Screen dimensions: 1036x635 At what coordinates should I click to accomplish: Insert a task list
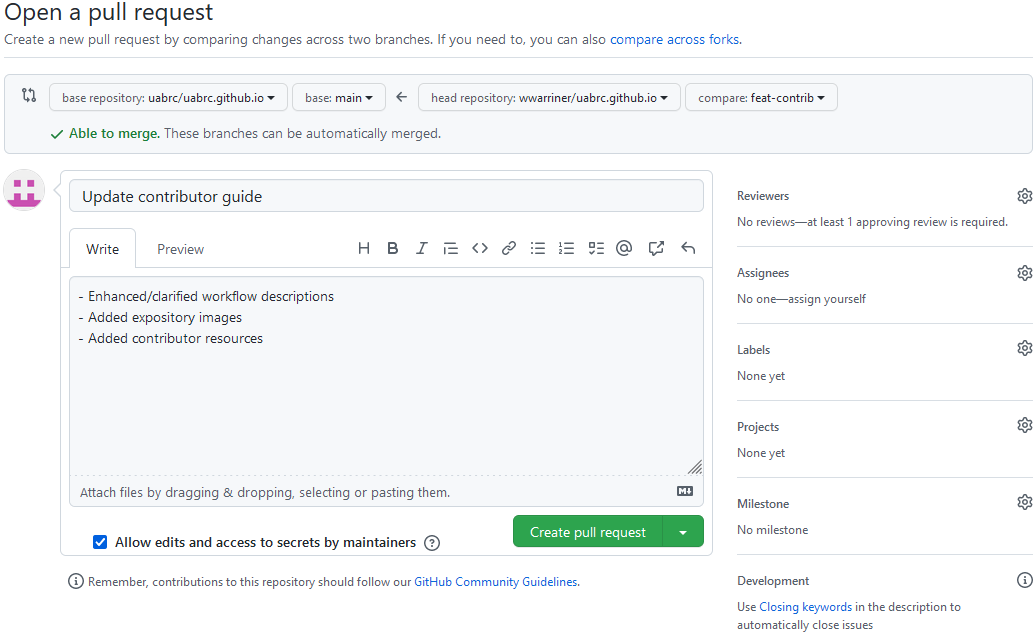596,249
